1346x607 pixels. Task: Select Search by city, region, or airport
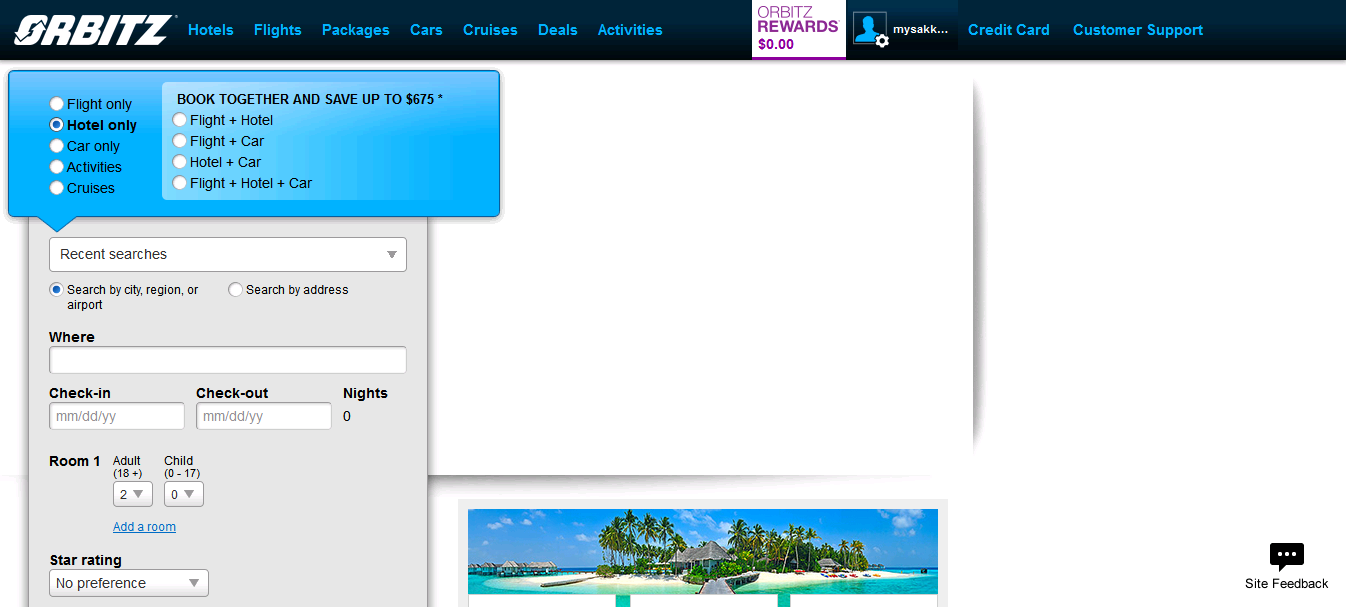57,290
